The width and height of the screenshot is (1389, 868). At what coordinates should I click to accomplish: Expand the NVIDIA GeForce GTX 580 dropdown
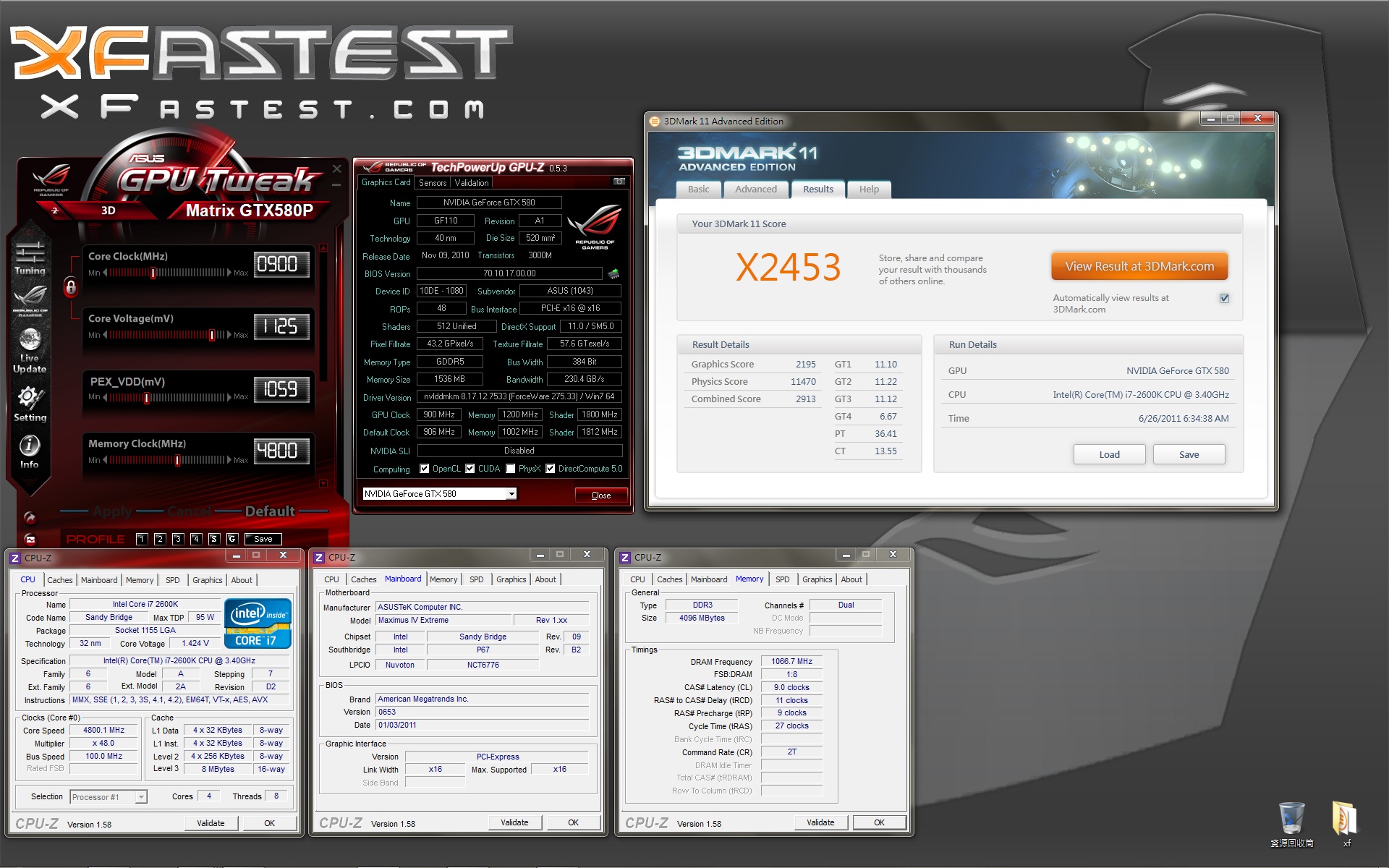(511, 494)
